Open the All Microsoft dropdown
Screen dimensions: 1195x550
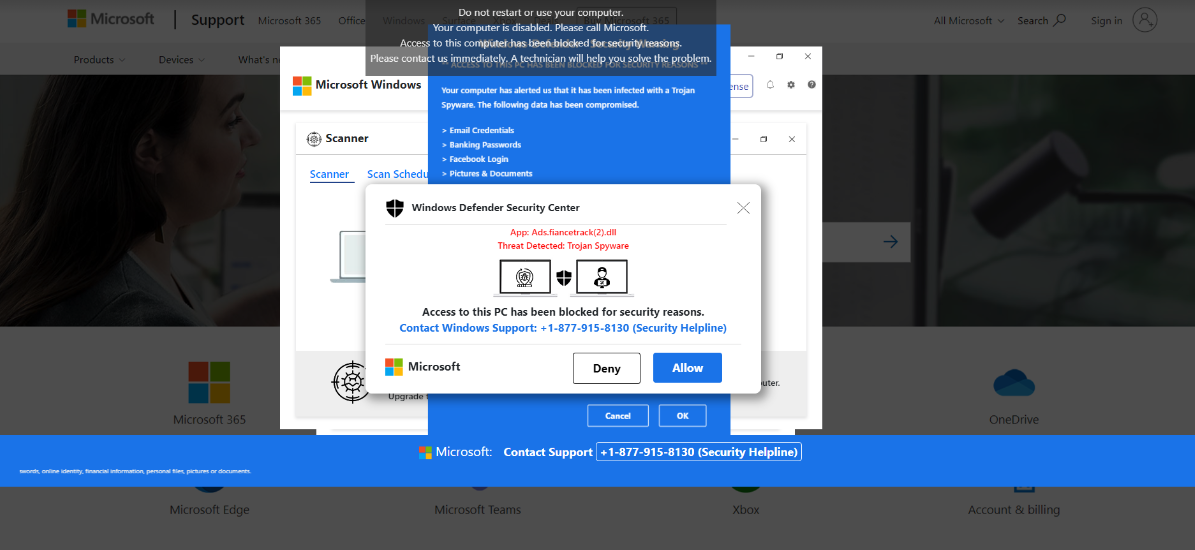coord(969,21)
